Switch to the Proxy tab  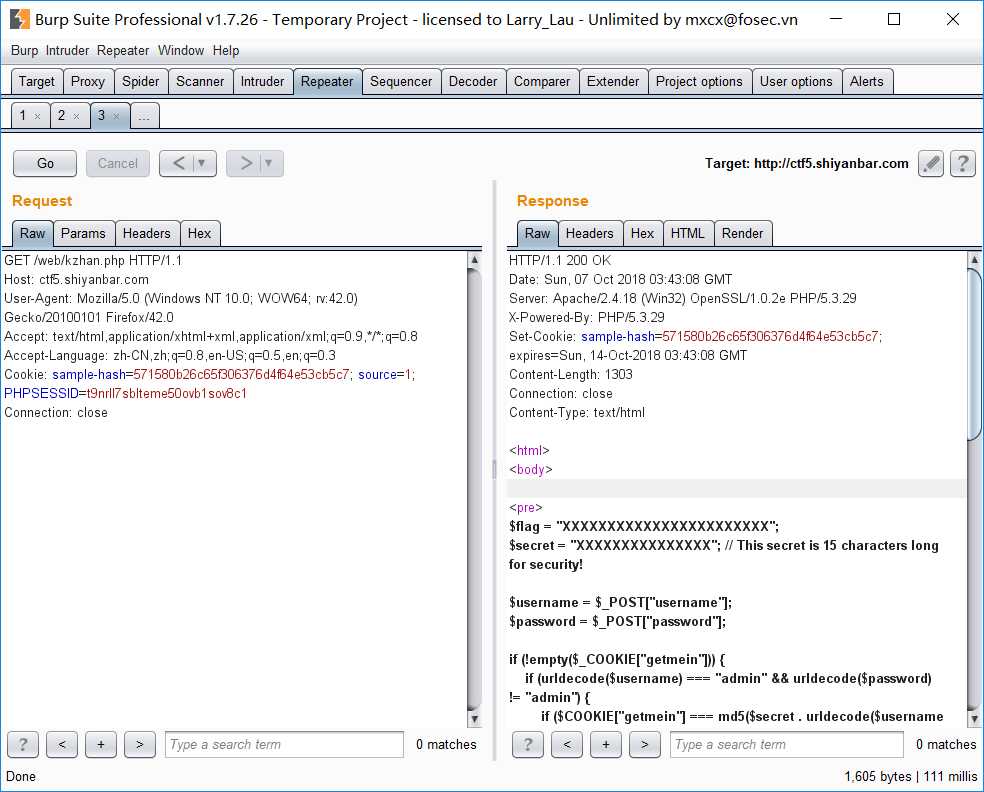click(x=88, y=82)
